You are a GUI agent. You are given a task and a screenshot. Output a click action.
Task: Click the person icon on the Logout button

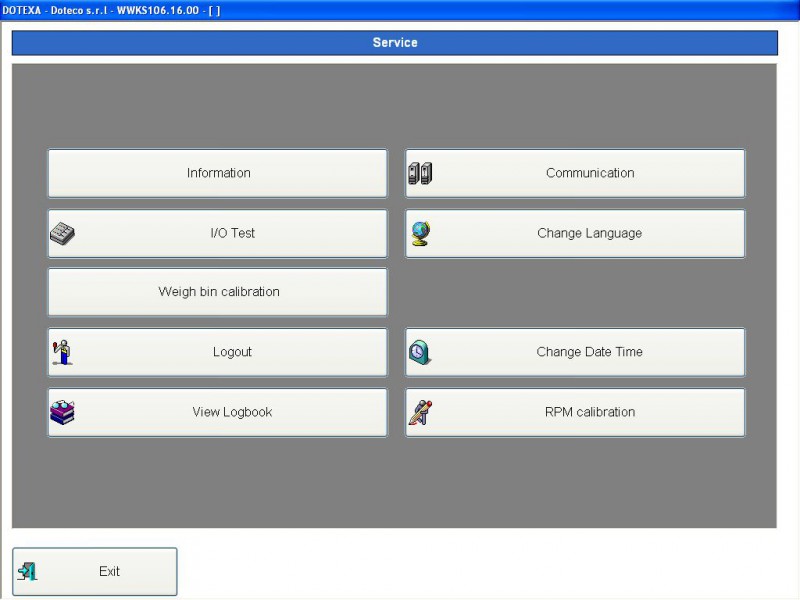point(62,351)
